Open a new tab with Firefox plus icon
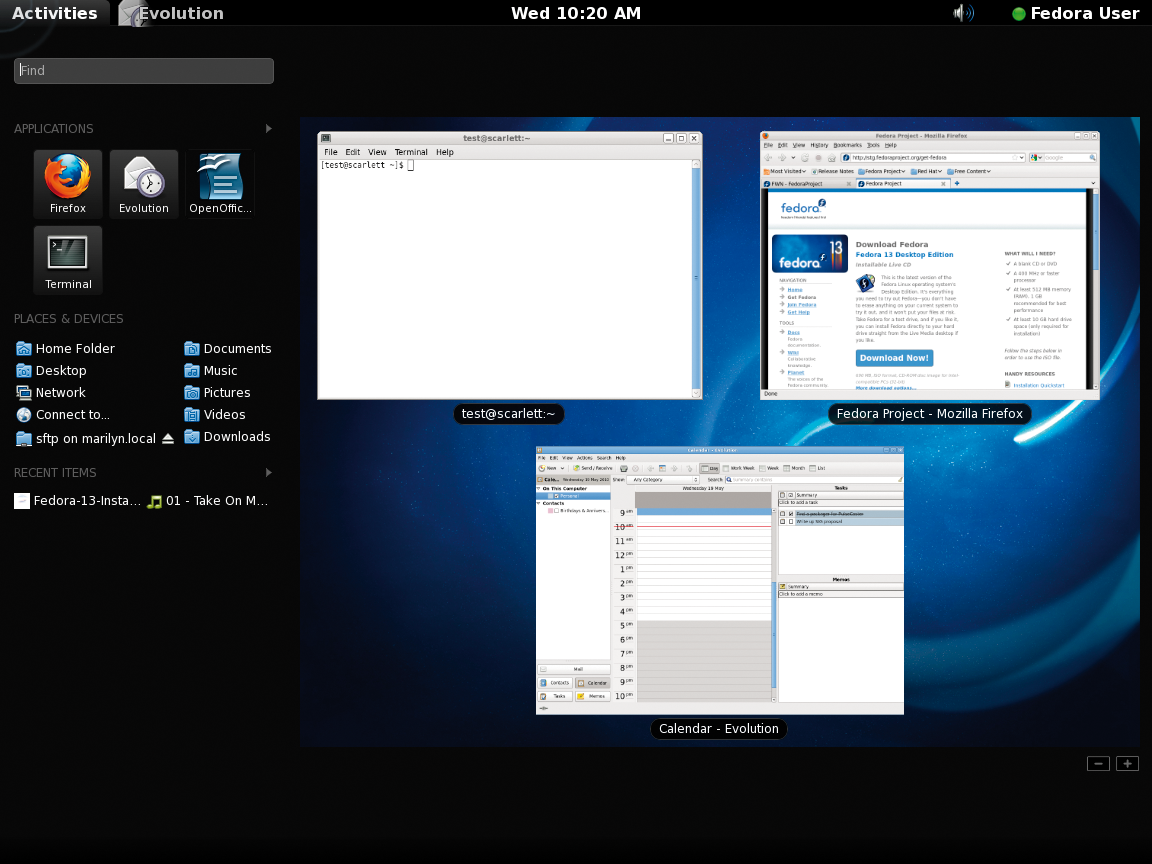Image resolution: width=1152 pixels, height=864 pixels. (957, 184)
